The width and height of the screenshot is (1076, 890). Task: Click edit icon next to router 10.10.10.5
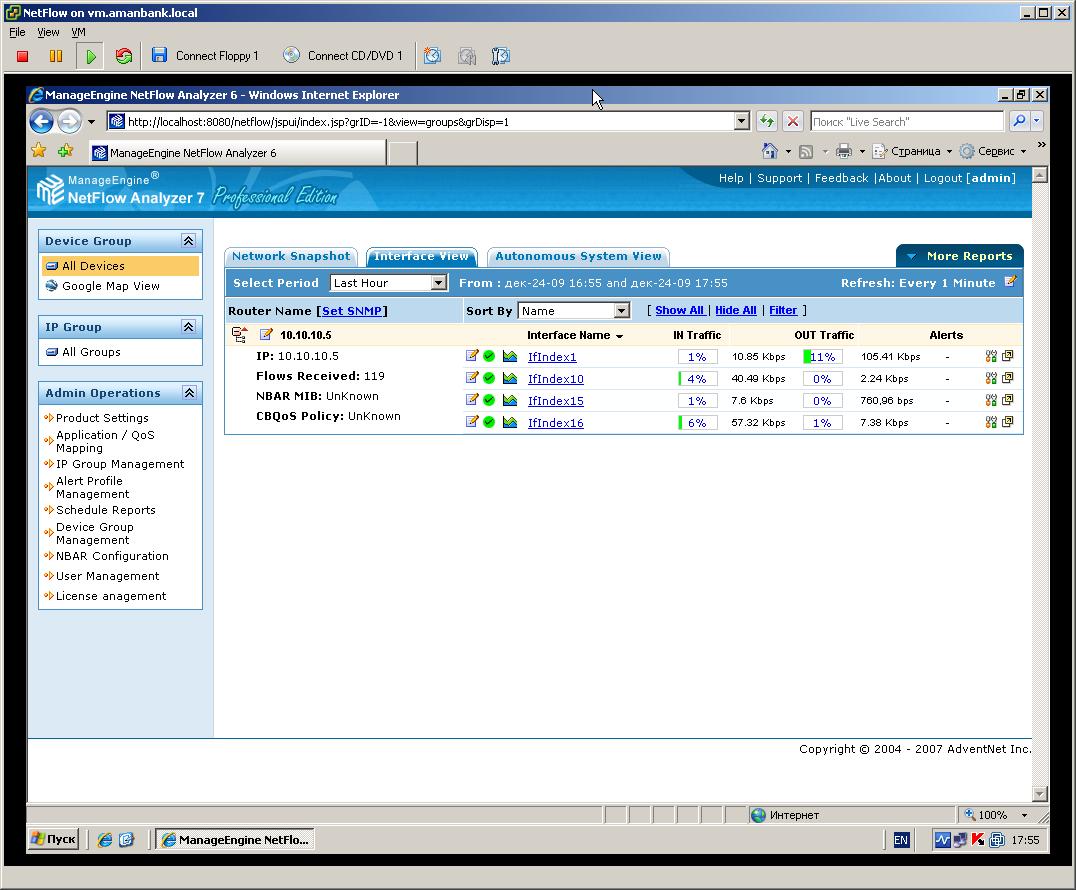[x=266, y=335]
